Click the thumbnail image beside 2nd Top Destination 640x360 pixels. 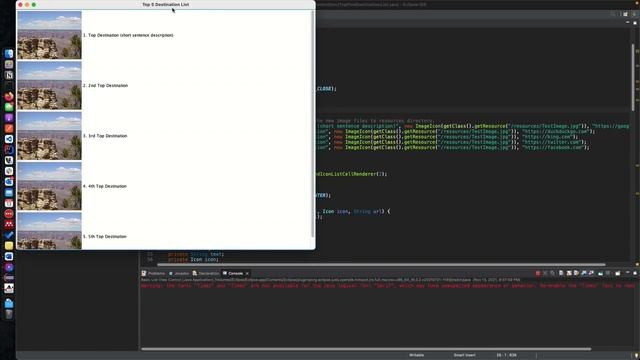click(49, 85)
